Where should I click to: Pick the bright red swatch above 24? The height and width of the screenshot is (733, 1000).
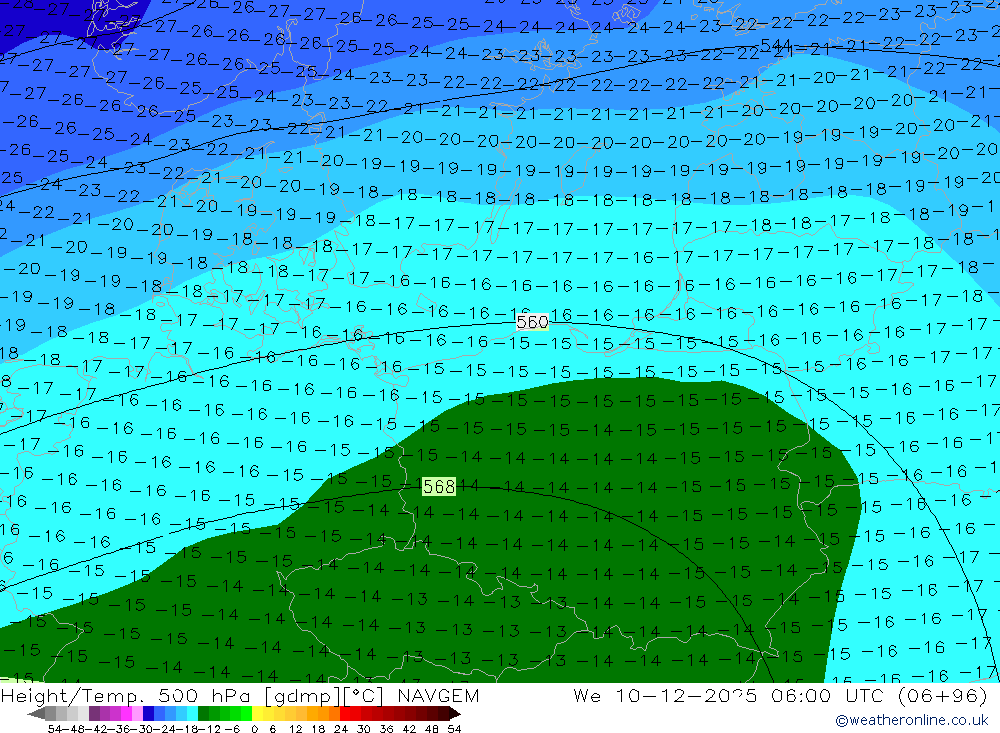click(x=345, y=714)
